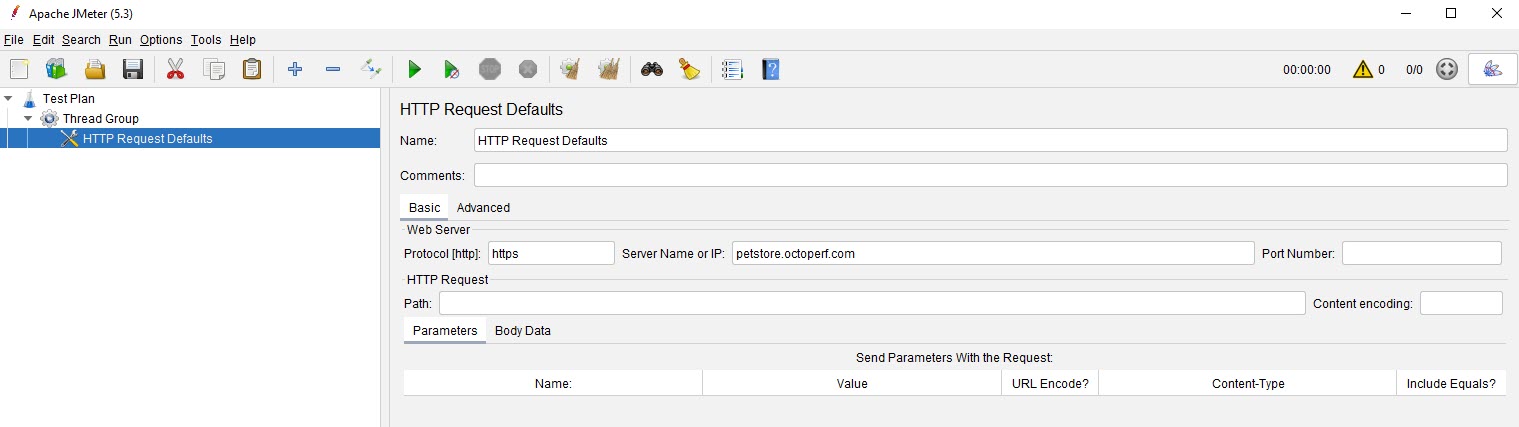Click the Reset Search brush icon
The width and height of the screenshot is (1519, 427).
tap(690, 69)
